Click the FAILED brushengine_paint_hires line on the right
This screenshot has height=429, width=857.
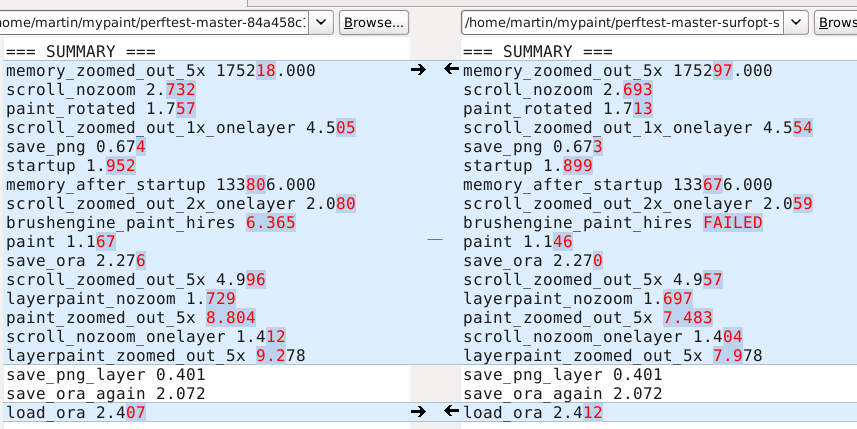(x=612, y=222)
